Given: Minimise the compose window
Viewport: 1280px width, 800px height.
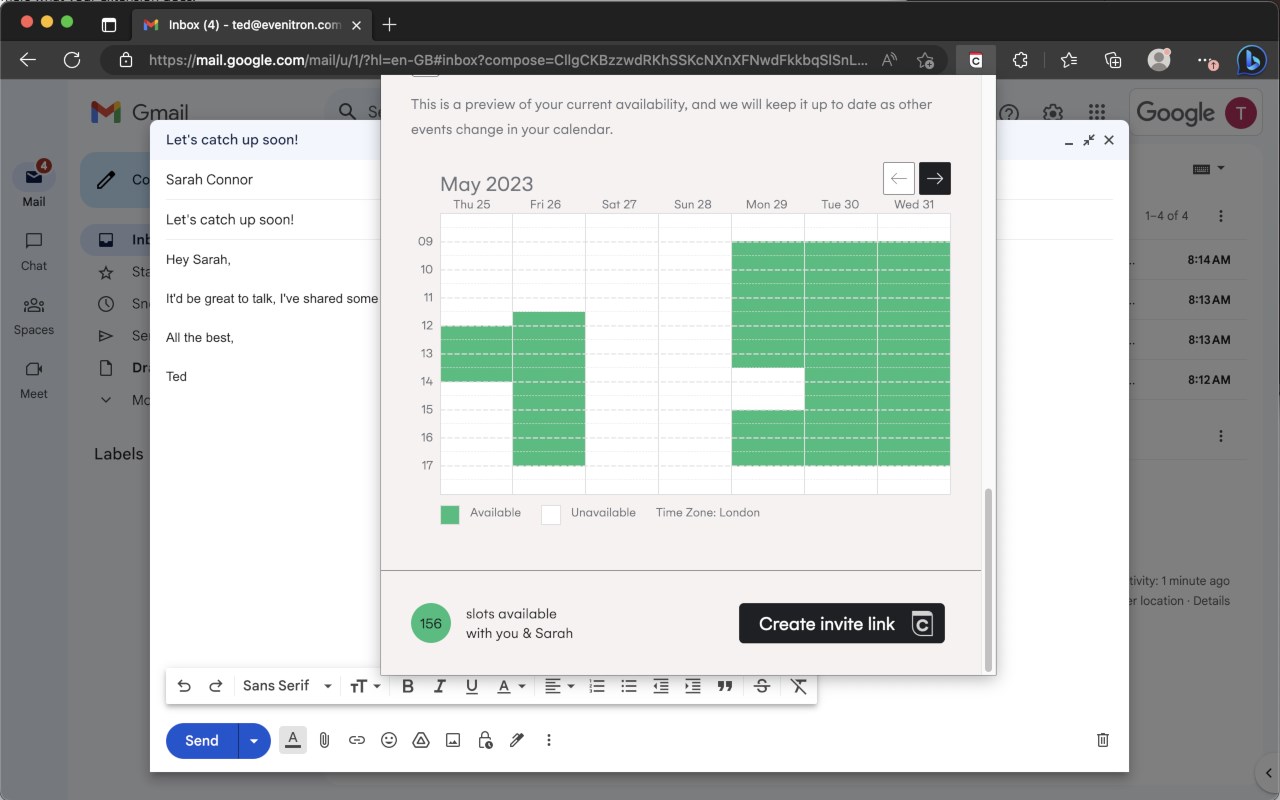Looking at the screenshot, I should tap(1069, 142).
